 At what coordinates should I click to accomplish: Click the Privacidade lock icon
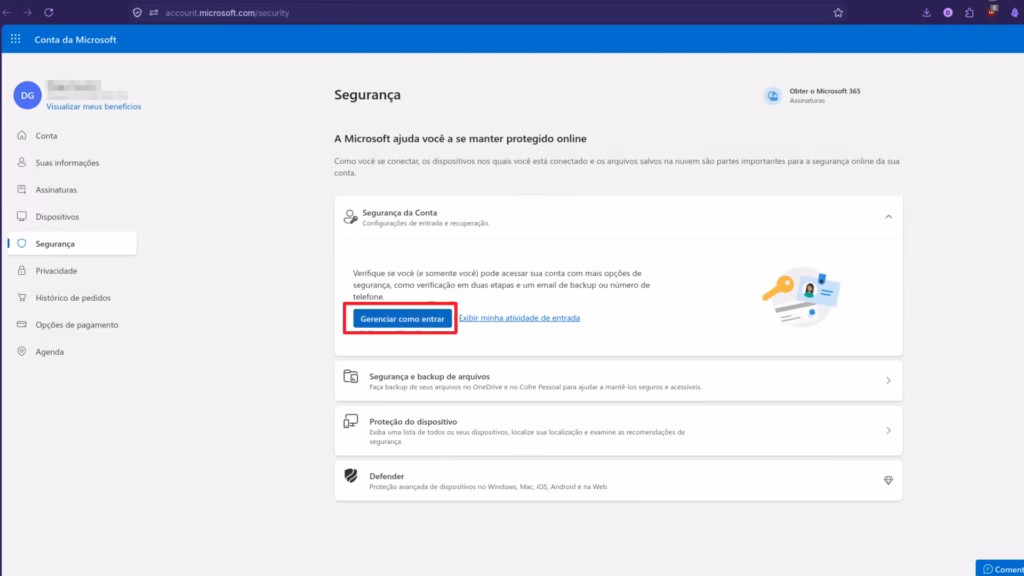pos(22,270)
